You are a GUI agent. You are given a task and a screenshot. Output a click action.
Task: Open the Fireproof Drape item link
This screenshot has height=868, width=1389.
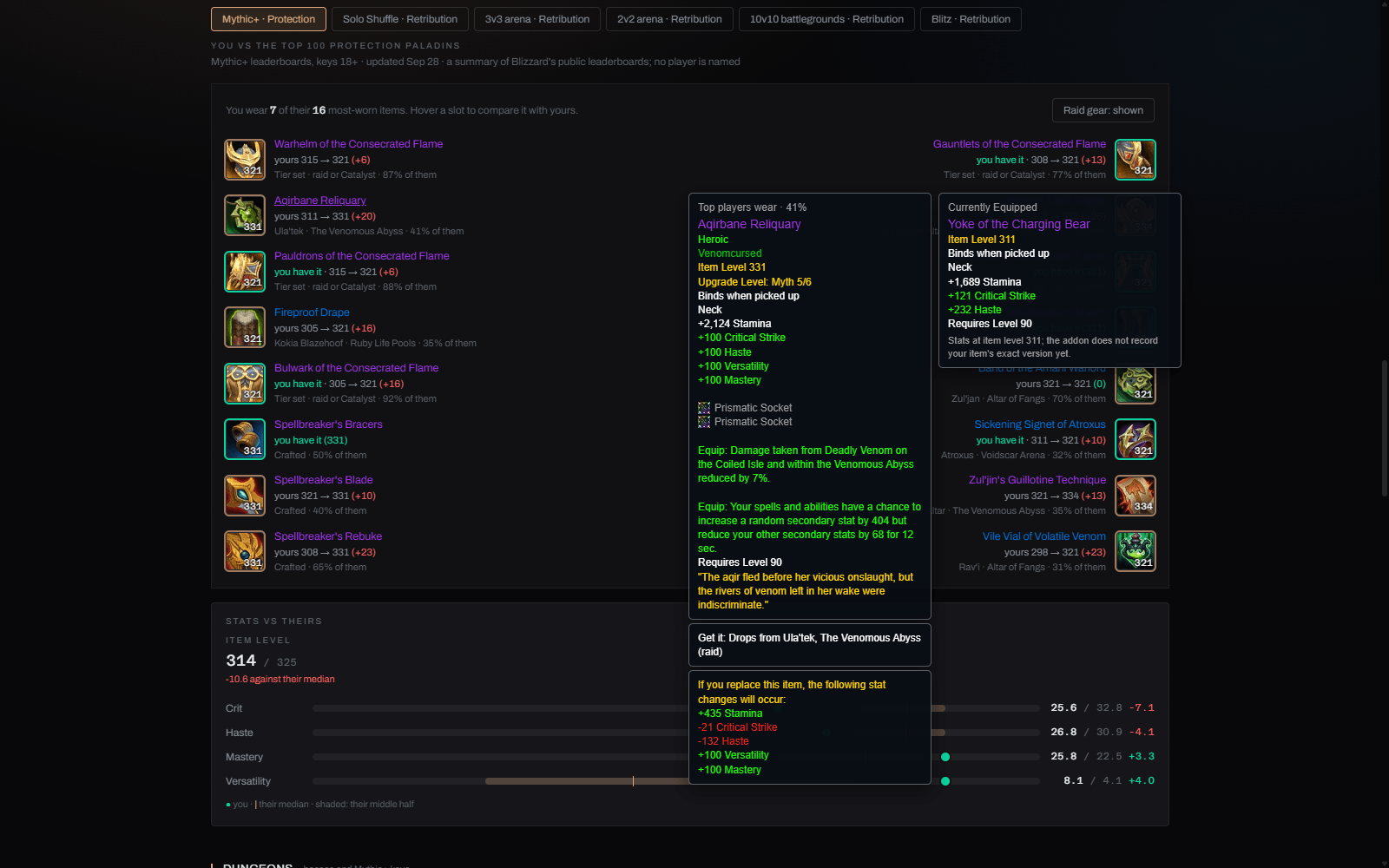click(312, 312)
